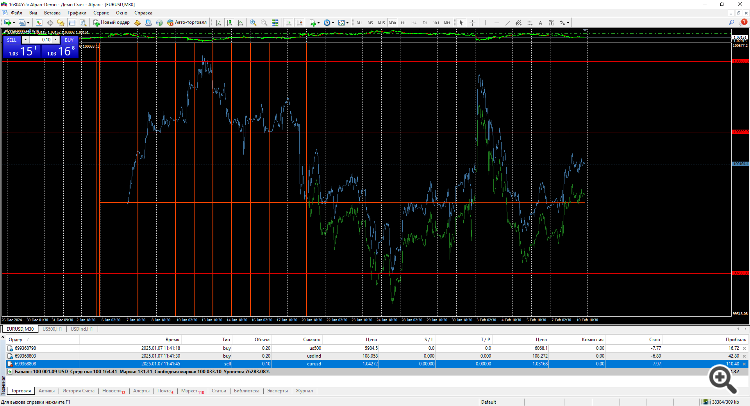The image size is (750, 406).
Task: Select the Fibonacci Retracement tool
Action: (x=529, y=22)
